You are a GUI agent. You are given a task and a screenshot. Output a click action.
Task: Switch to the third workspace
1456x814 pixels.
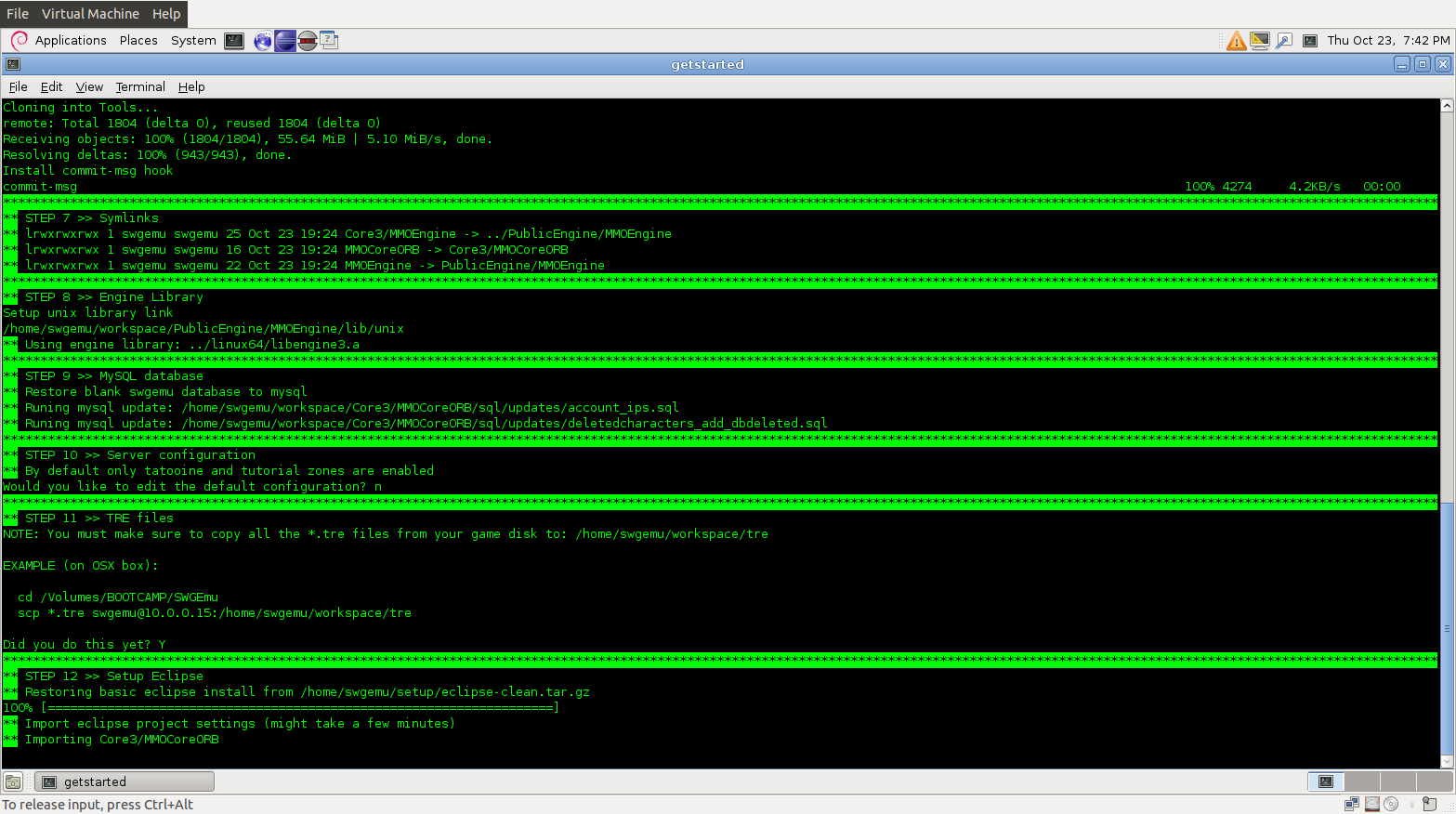1398,781
